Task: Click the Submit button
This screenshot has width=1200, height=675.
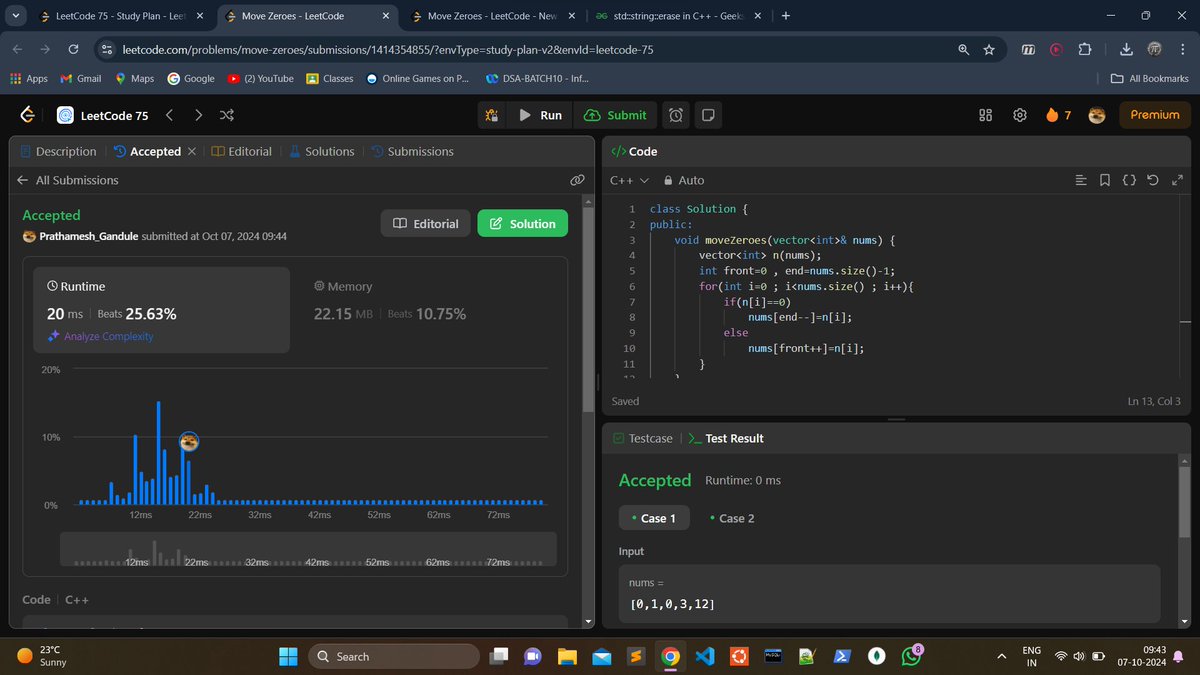Action: (615, 115)
